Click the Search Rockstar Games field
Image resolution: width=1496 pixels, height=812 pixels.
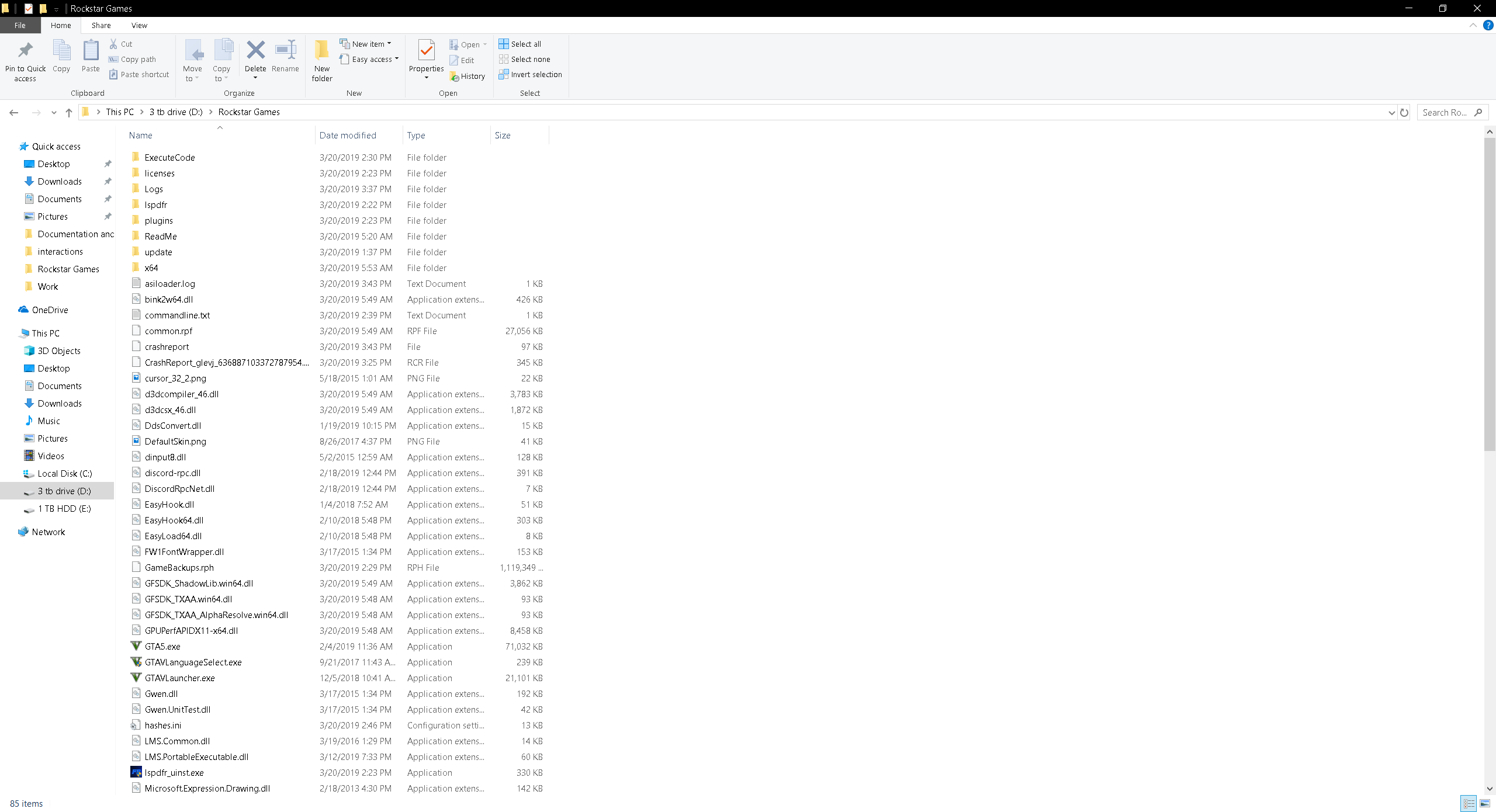[x=1445, y=112]
